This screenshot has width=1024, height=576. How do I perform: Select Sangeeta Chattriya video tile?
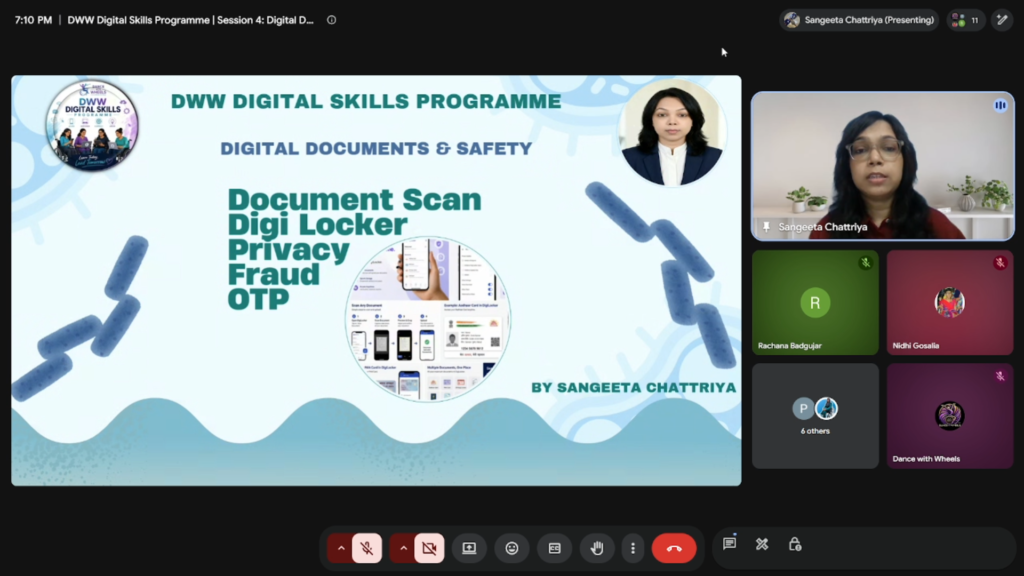click(x=883, y=166)
